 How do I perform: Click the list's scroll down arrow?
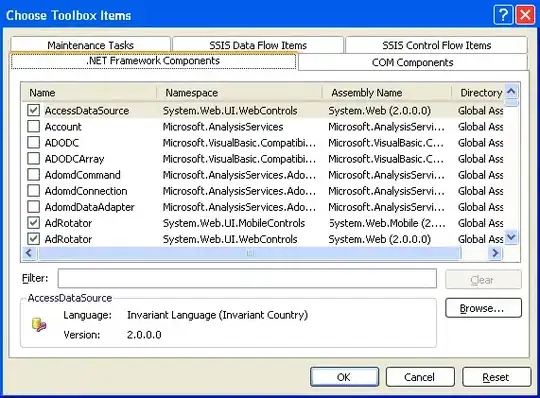tap(511, 238)
